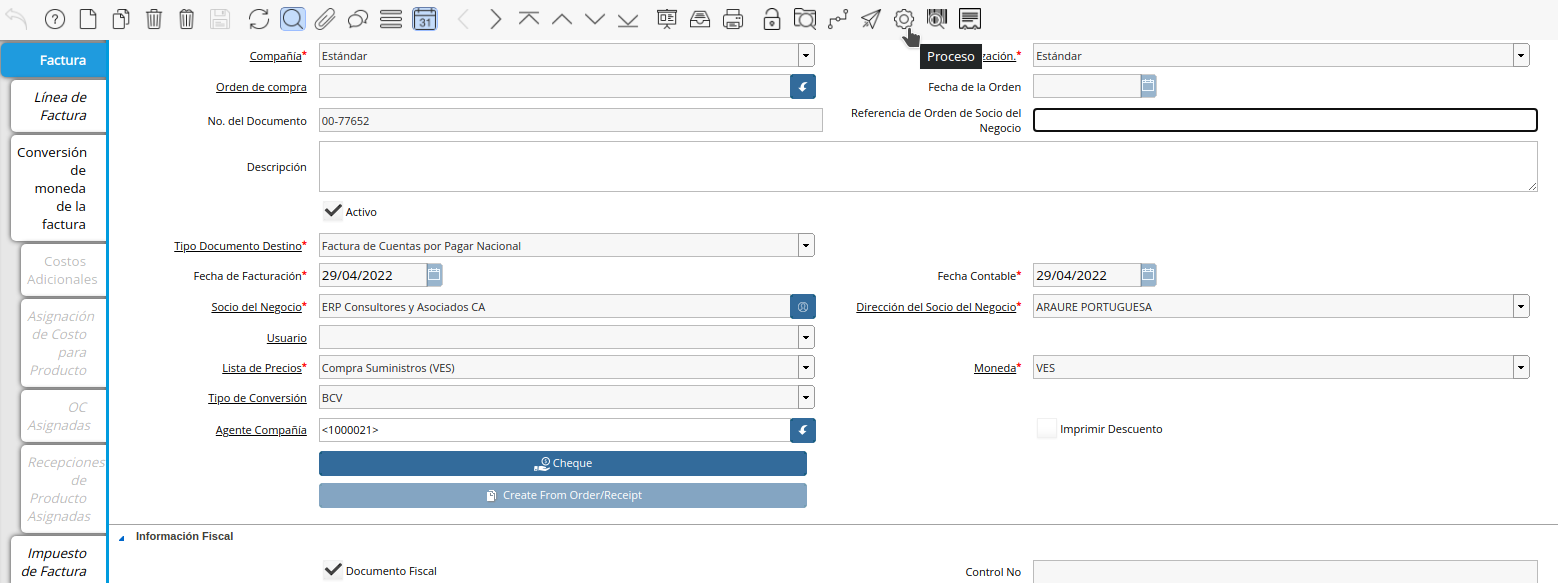The width and height of the screenshot is (1558, 583).
Task: Open the Organización dropdown showing Estándar
Action: point(1521,56)
